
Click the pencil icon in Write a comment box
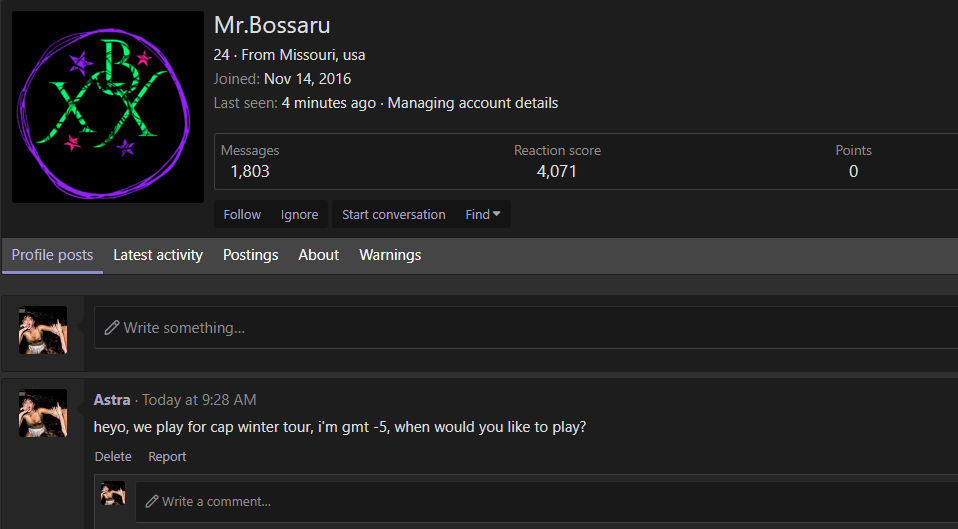pyautogui.click(x=152, y=502)
